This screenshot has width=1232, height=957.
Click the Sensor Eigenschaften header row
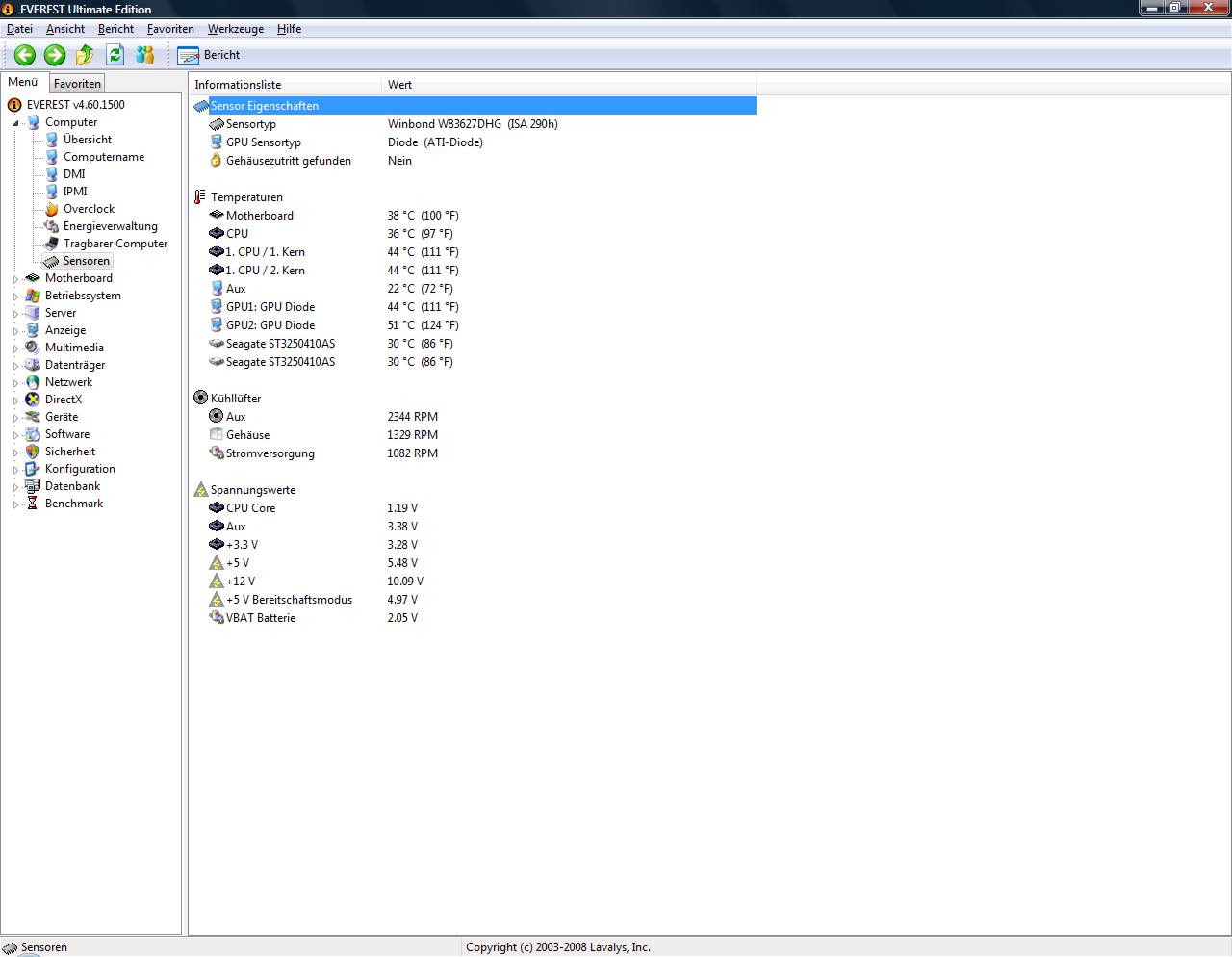click(x=475, y=106)
